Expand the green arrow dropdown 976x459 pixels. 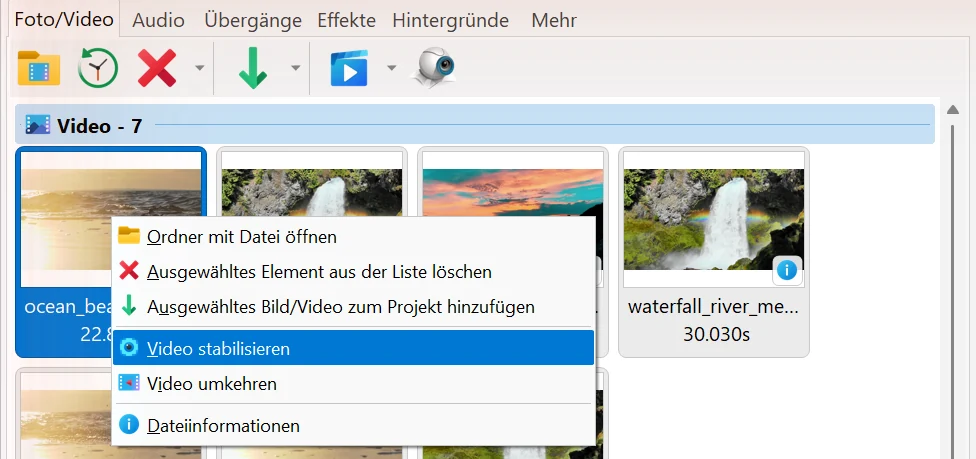pos(296,67)
